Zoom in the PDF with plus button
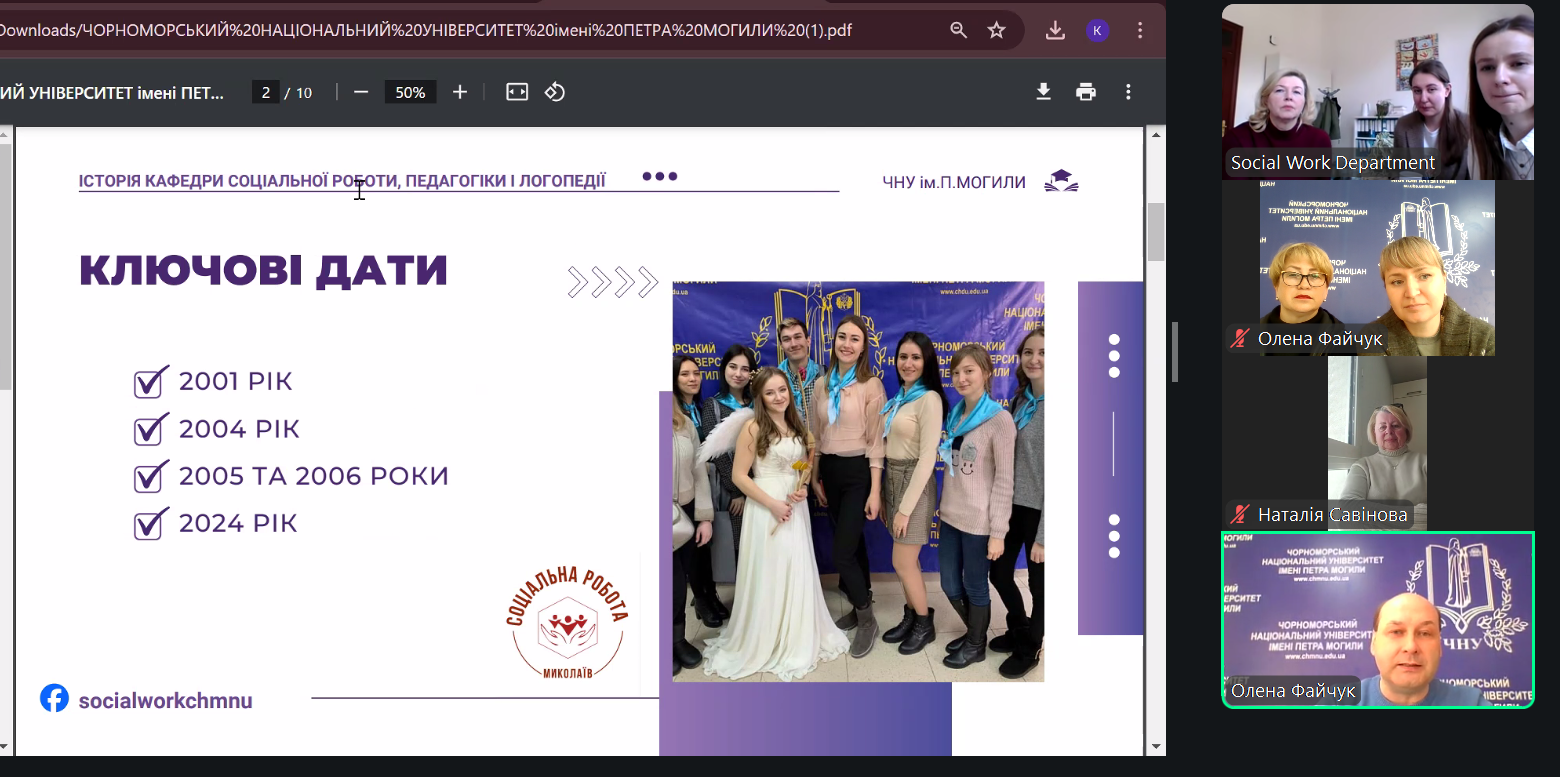This screenshot has width=1560, height=777. click(x=460, y=92)
